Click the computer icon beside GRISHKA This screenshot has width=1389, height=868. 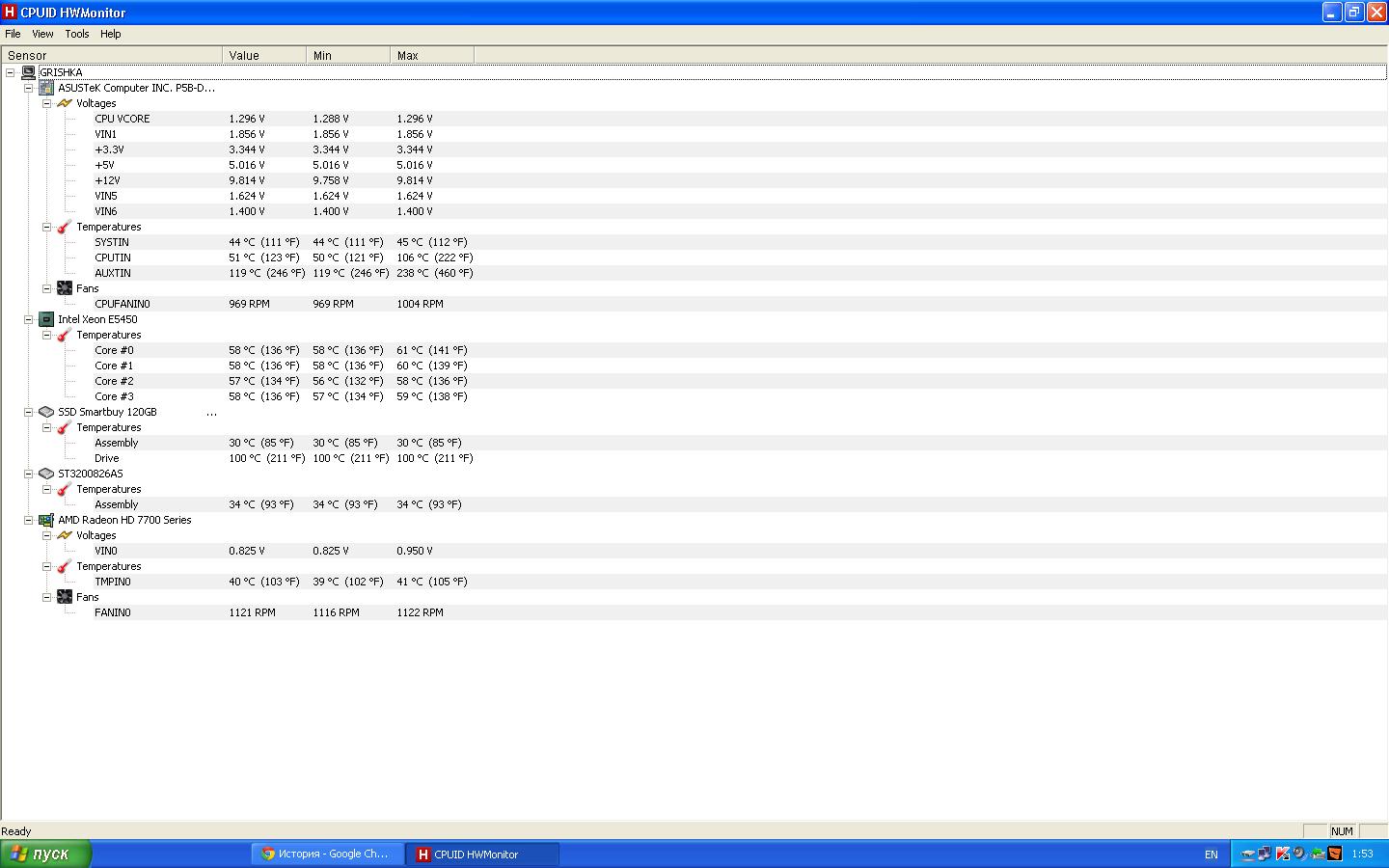click(x=28, y=72)
